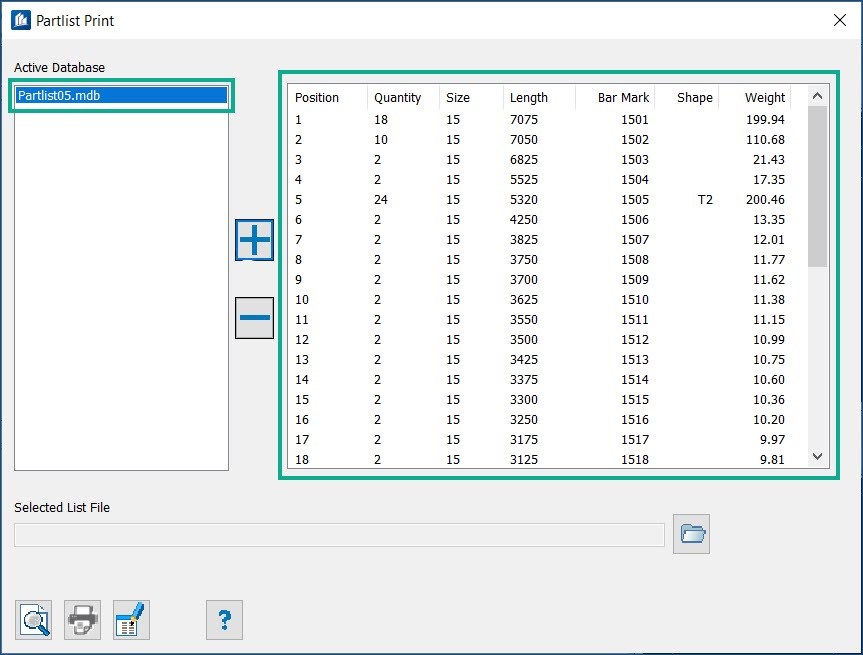Click the minus icon to remove database
The height and width of the screenshot is (655, 863).
coord(254,318)
